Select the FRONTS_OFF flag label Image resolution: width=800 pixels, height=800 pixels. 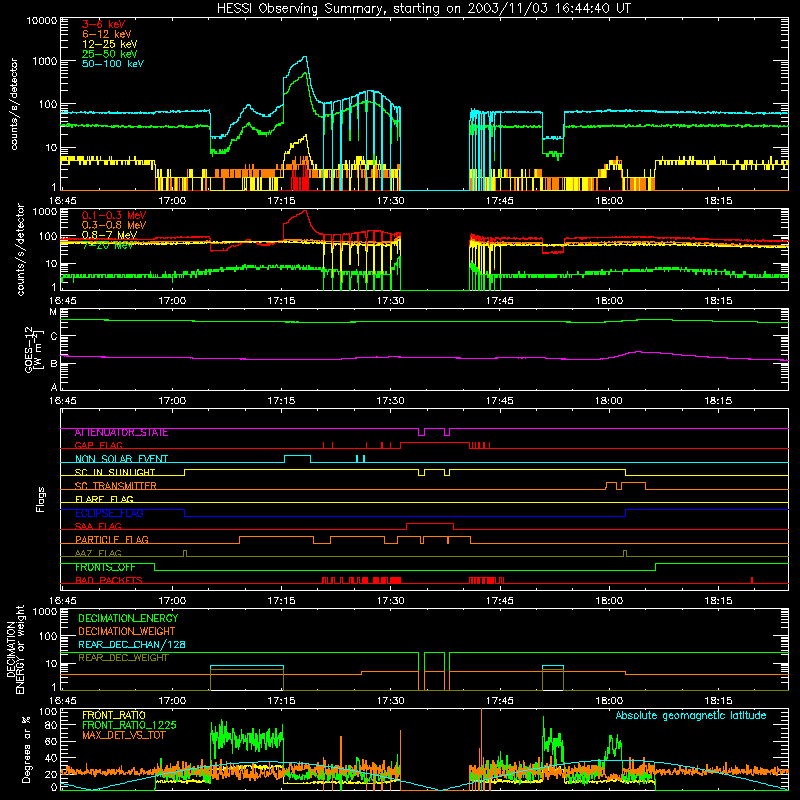point(105,567)
